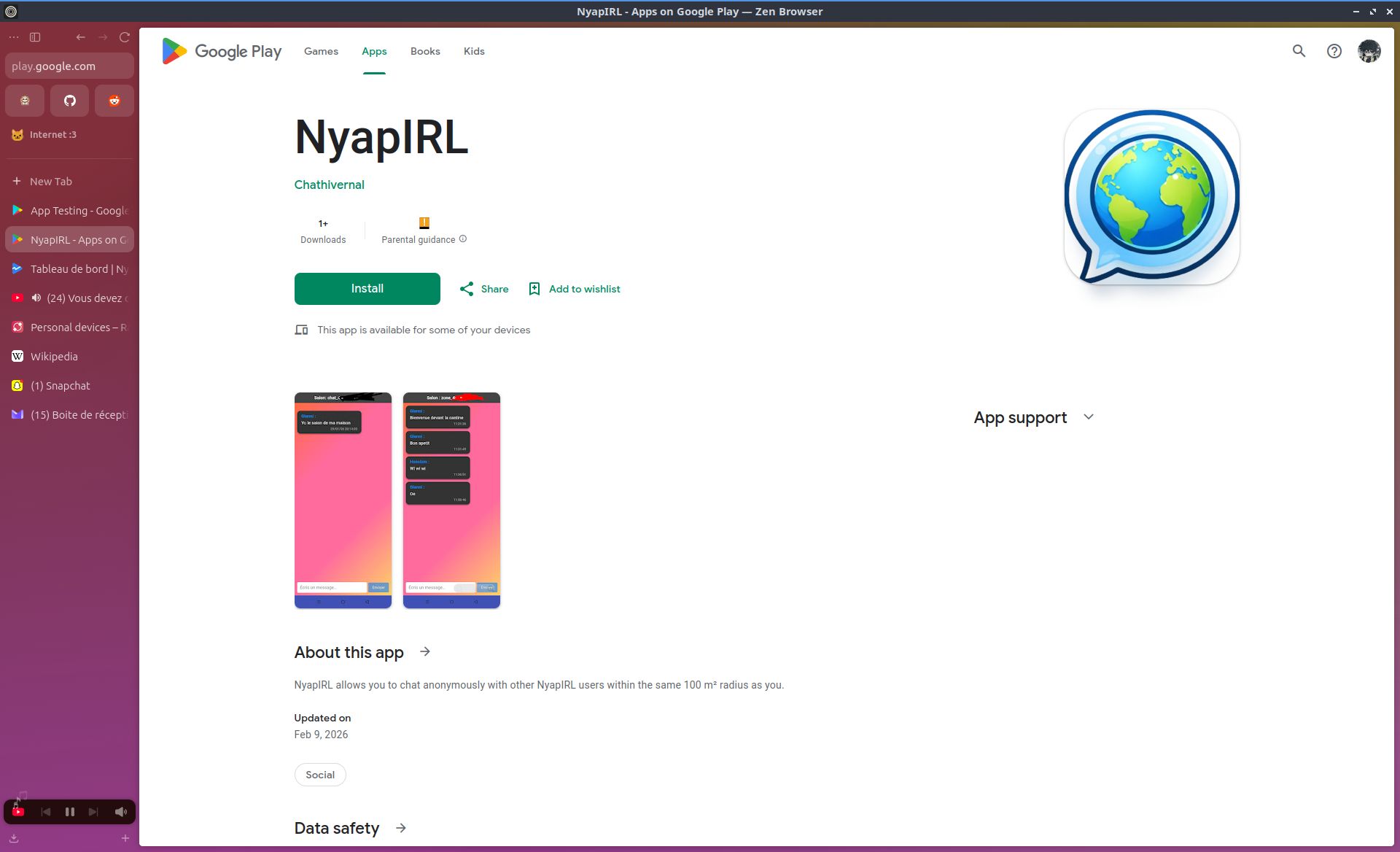Click the Help center question mark icon
This screenshot has width=1400, height=852.
[1334, 51]
